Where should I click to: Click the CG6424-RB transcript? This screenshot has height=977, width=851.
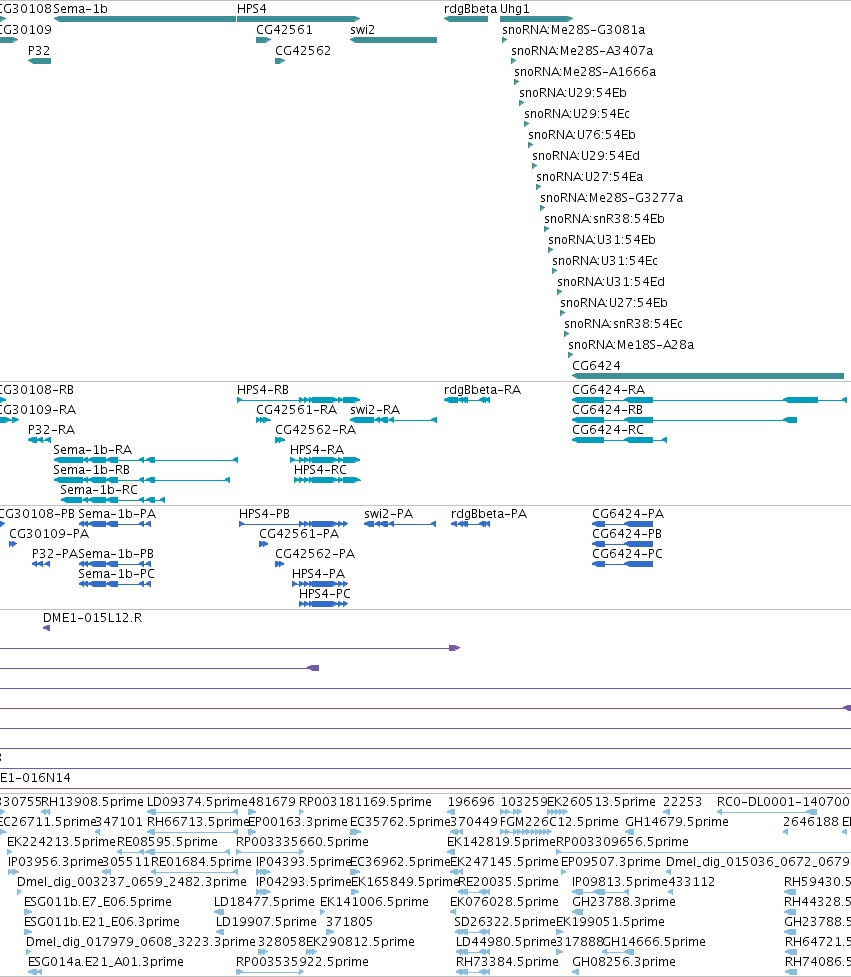[684, 420]
